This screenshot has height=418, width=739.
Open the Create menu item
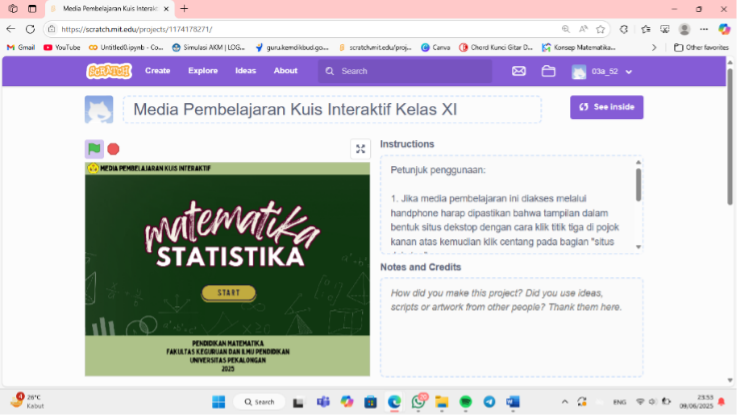click(157, 71)
